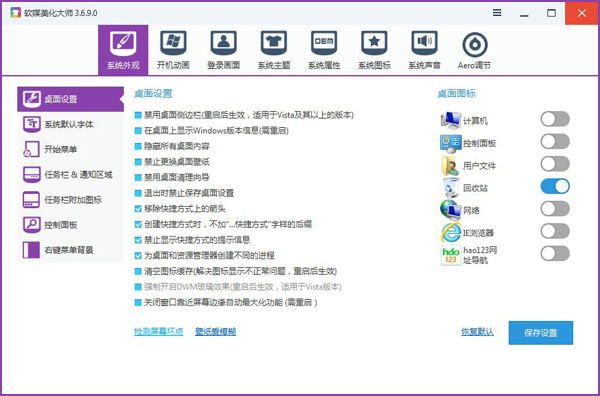Screen dimensions: 600x396
Task: Open the hamburger menu in title bar
Action: (x=497, y=13)
